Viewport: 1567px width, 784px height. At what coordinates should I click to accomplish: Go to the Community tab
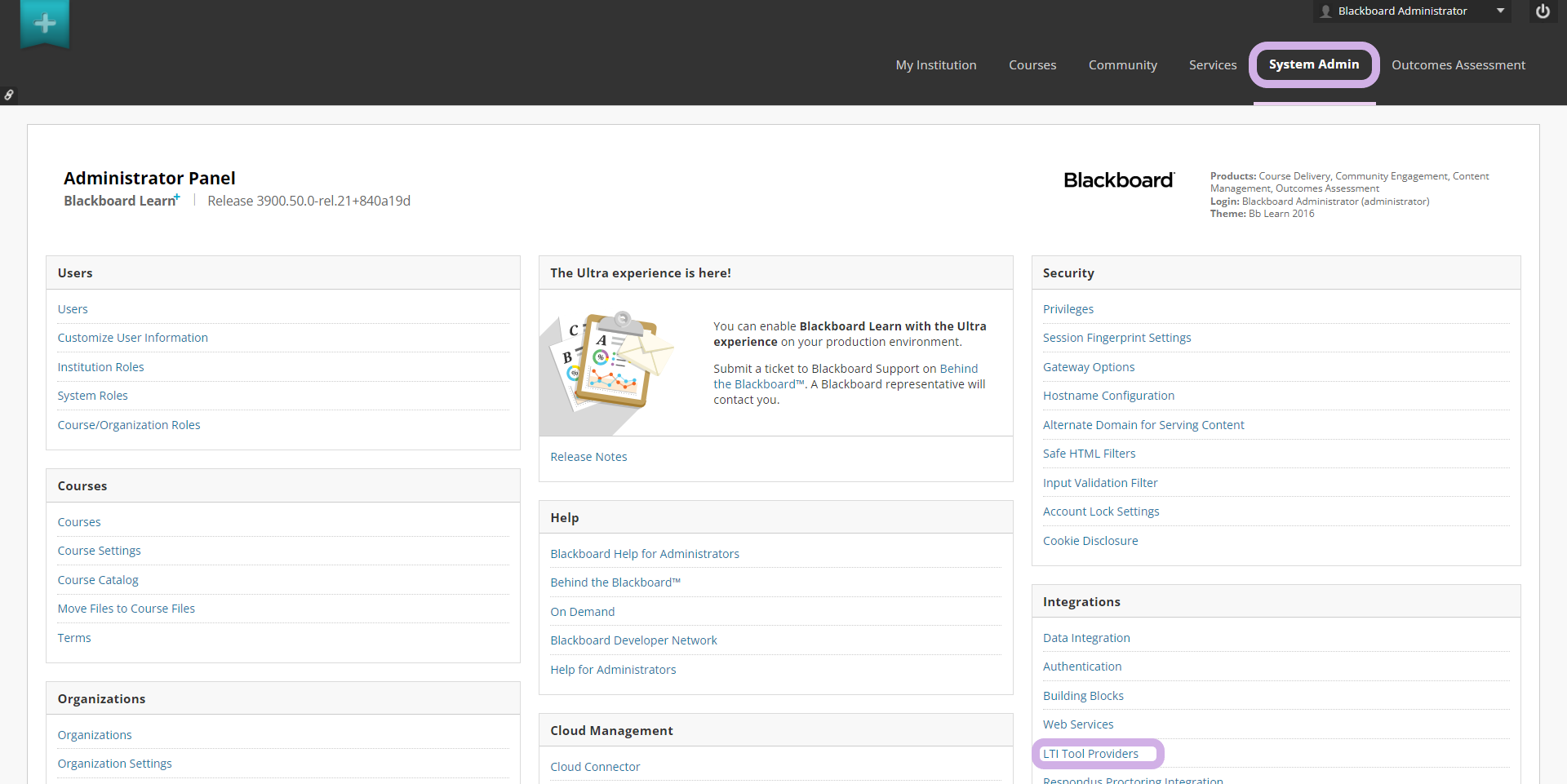1123,65
